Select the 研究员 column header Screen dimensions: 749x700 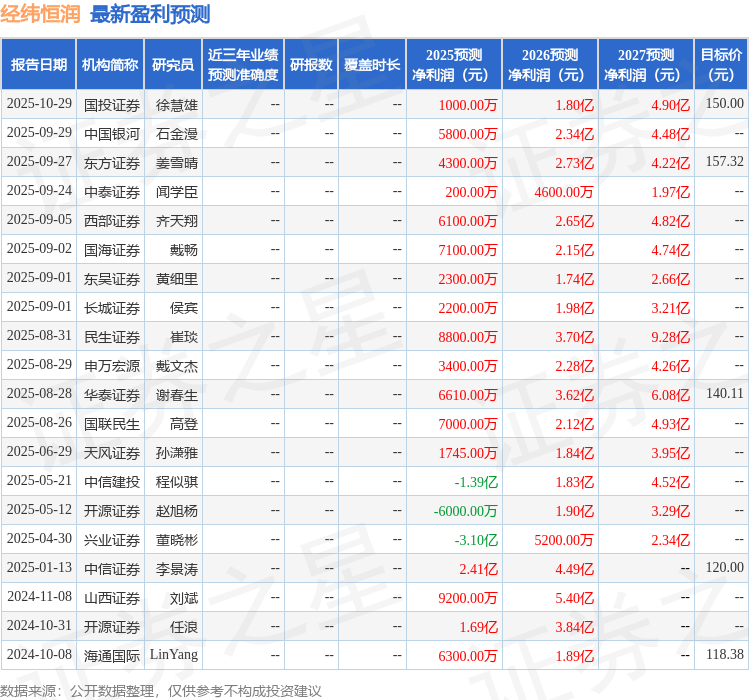(172, 65)
